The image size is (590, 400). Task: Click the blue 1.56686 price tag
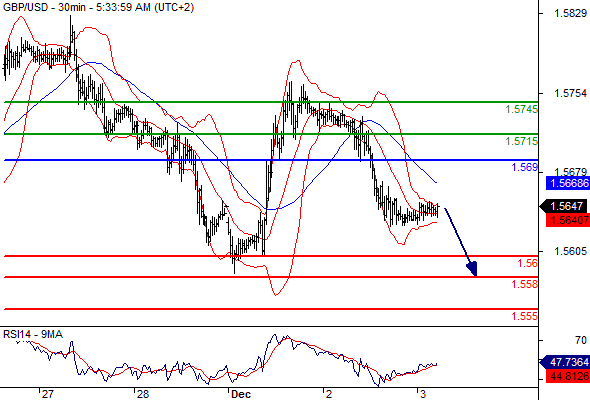pos(568,183)
